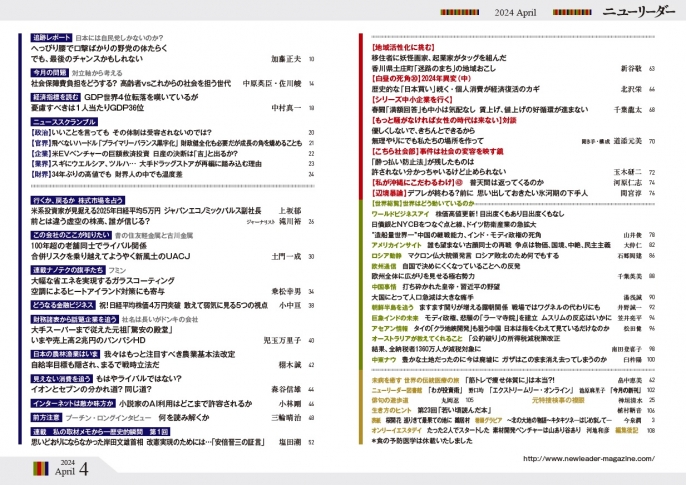Select the ニューススクランブル section heading
Viewport: 686px width, 485px height.
point(66,120)
